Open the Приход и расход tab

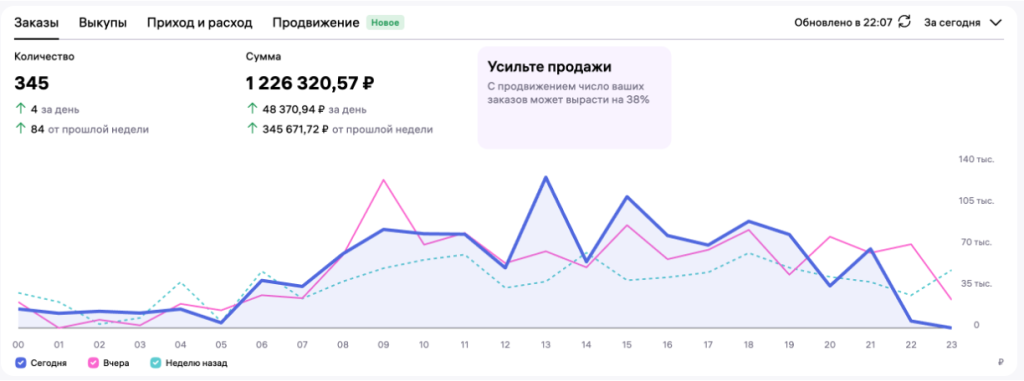[x=199, y=22]
